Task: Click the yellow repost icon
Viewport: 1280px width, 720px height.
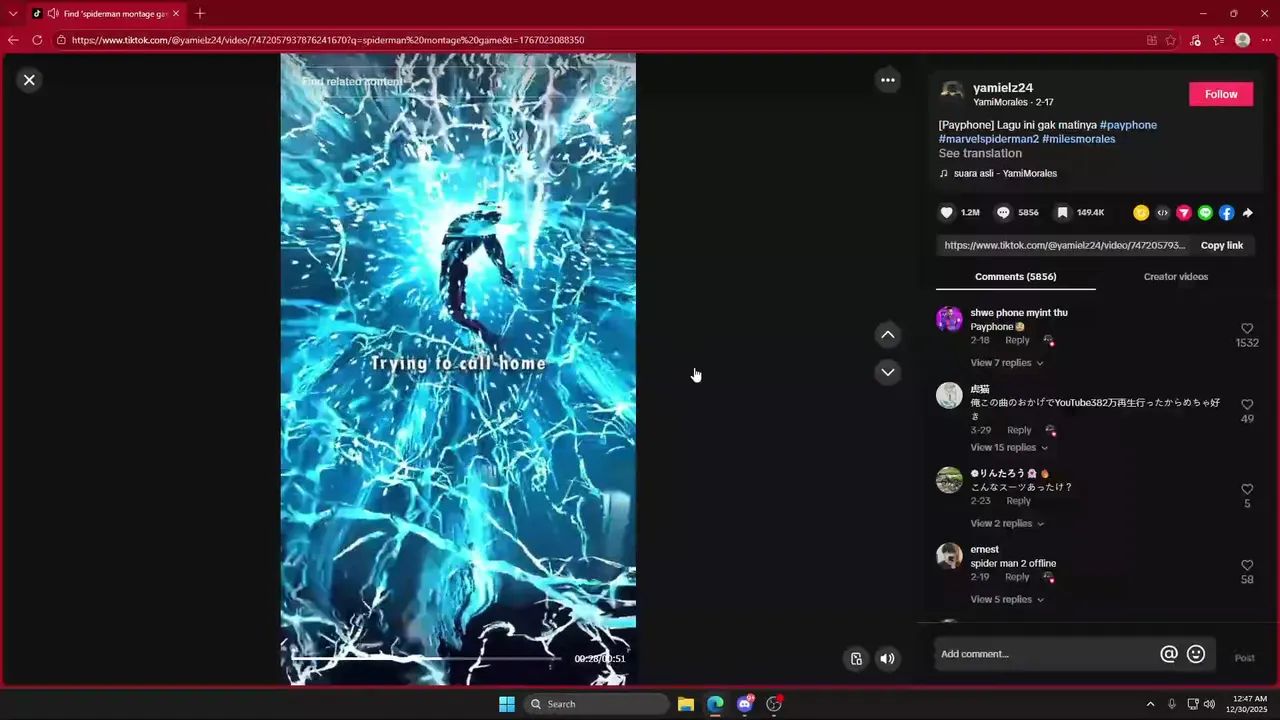Action: (1141, 213)
